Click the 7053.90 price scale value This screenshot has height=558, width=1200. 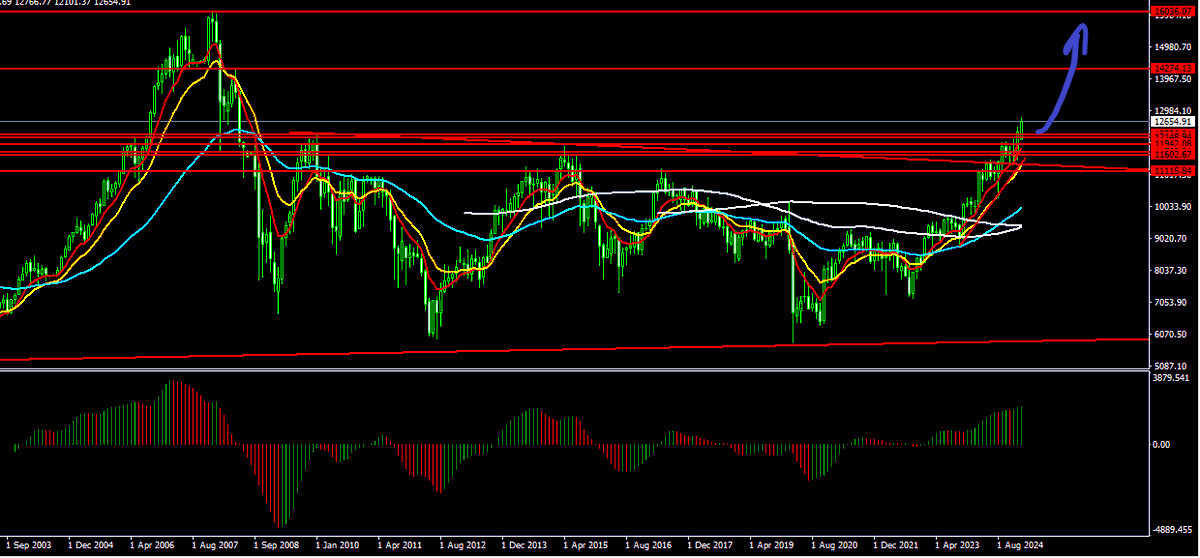(1172, 302)
